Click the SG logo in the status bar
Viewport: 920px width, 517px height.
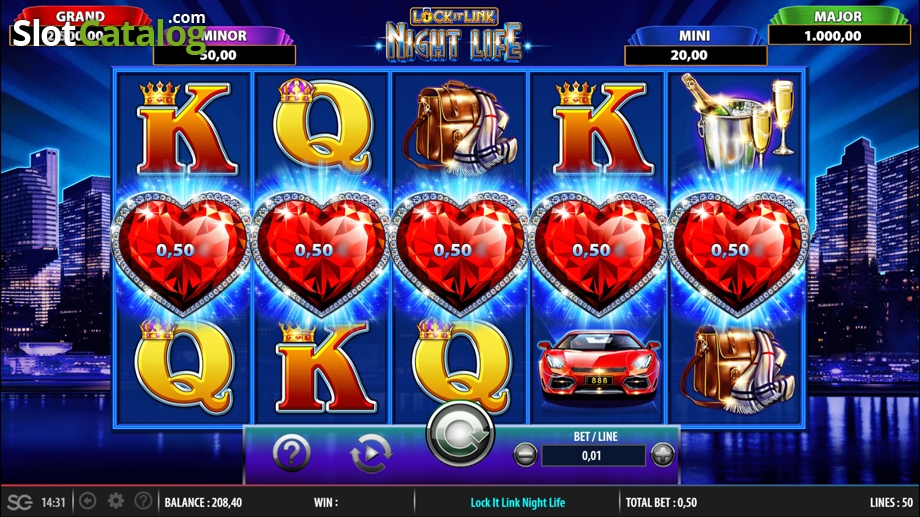(20, 502)
